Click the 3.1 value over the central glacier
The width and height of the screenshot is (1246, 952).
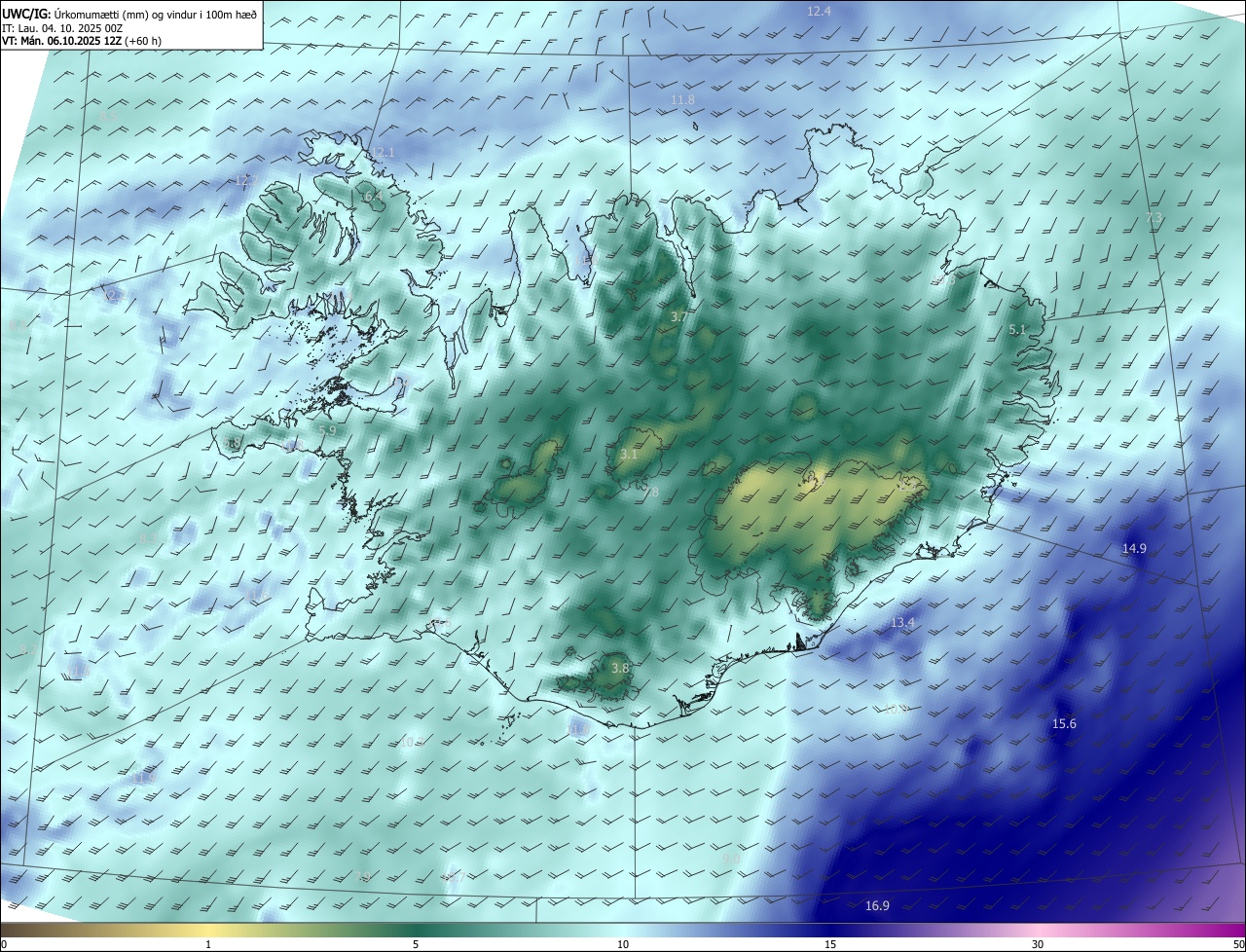coord(629,455)
